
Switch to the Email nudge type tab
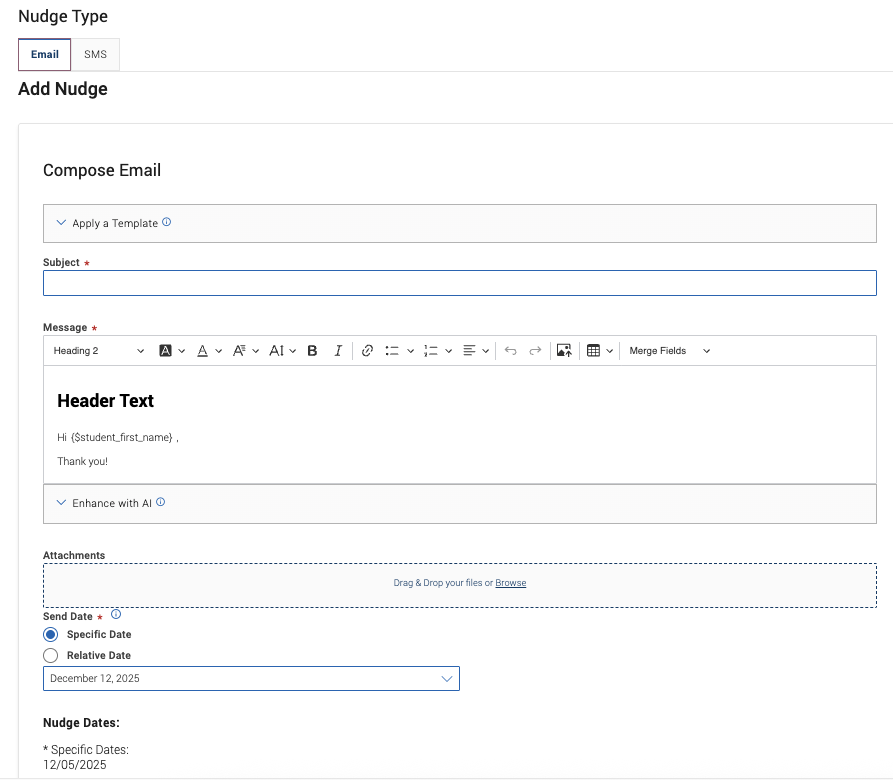44,55
